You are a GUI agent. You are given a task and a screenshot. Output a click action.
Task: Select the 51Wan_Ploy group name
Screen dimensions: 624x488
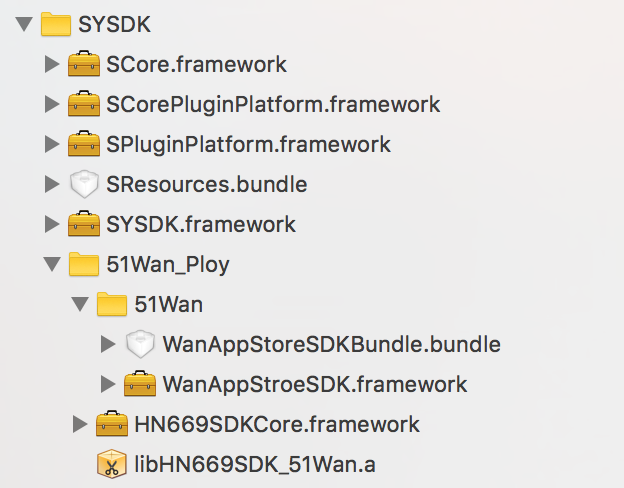pyautogui.click(x=168, y=265)
